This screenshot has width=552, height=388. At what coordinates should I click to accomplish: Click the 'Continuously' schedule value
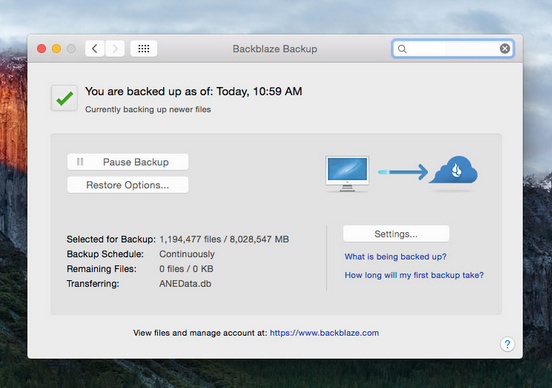tap(187, 254)
